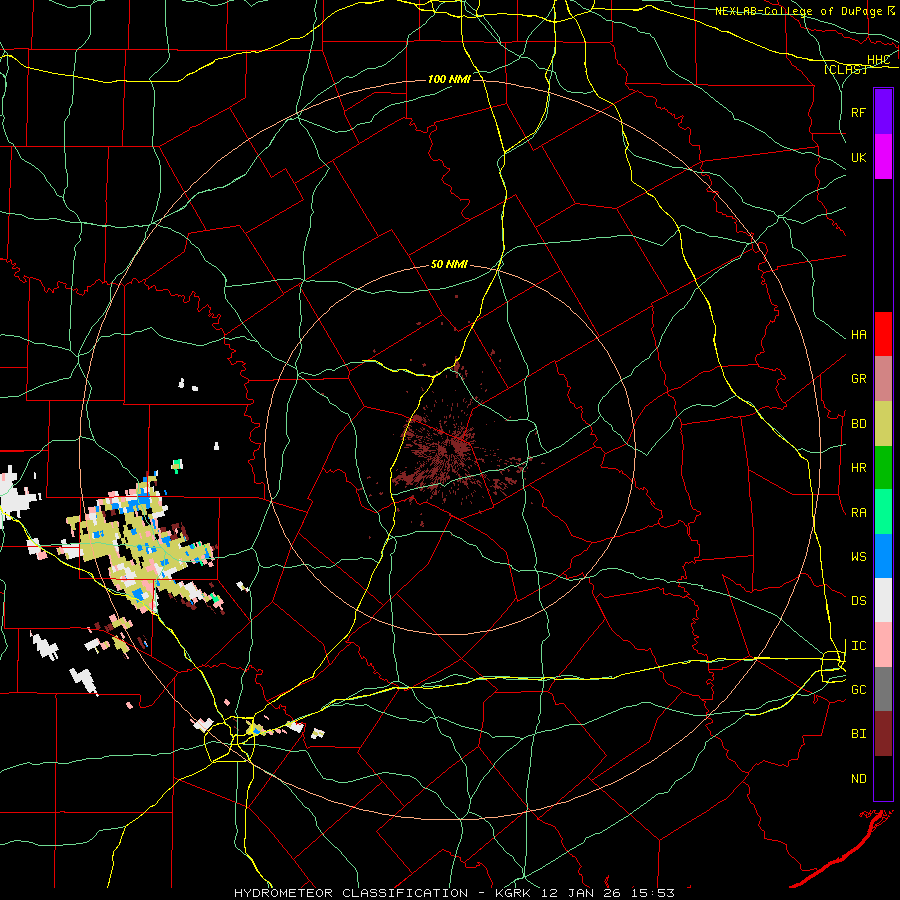This screenshot has height=900, width=900.
Task: Click the yellow BD legend color swatch
Action: point(883,423)
